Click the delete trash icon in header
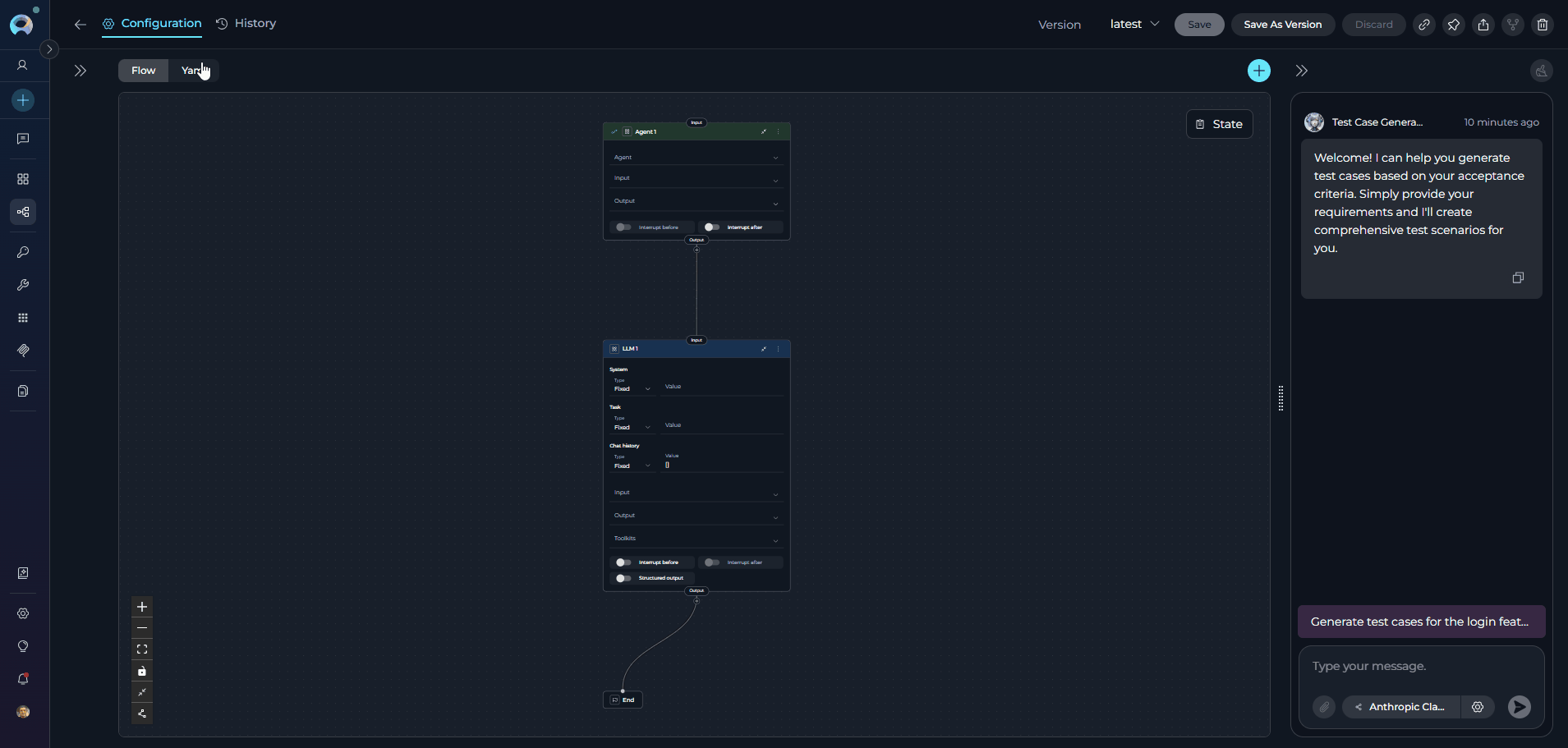 tap(1542, 25)
